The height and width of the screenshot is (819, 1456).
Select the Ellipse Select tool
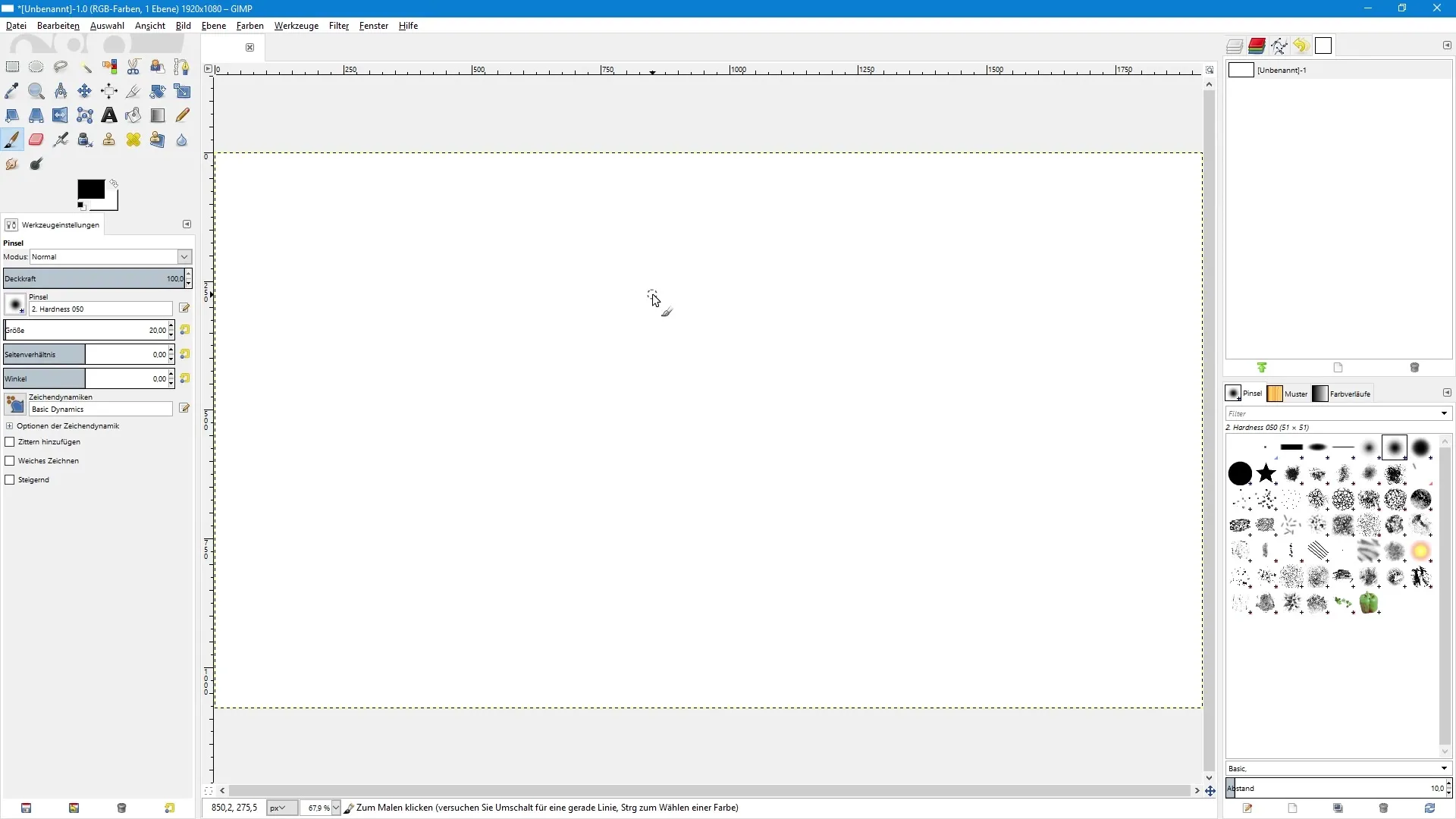(x=36, y=67)
